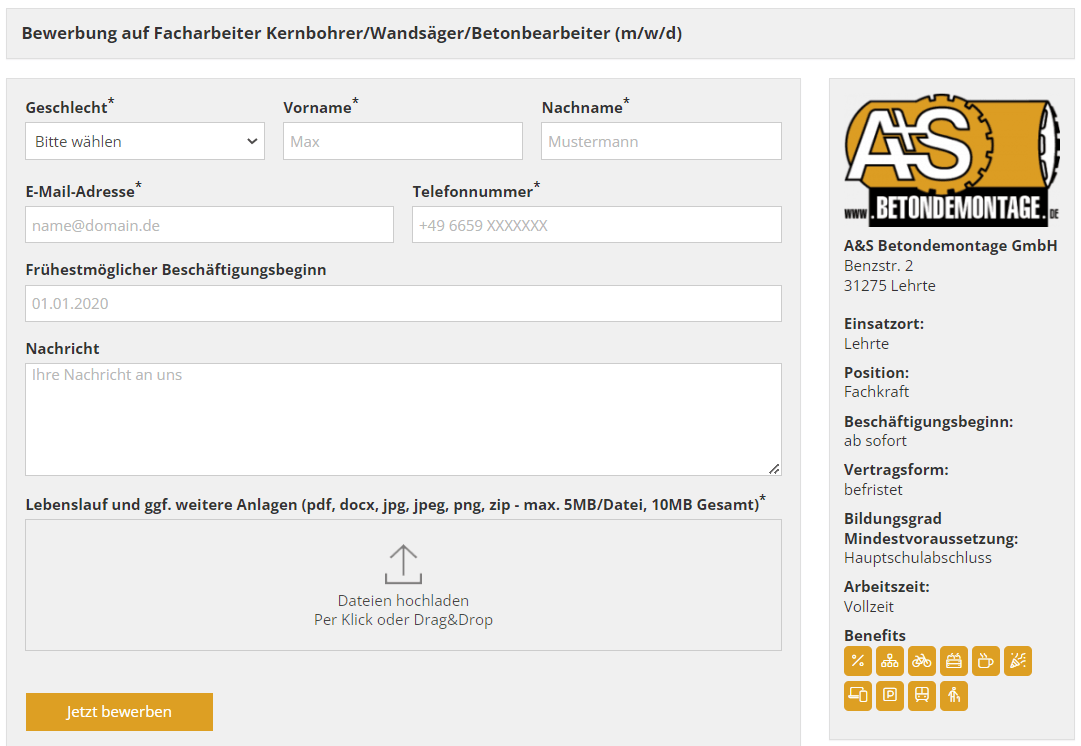Image resolution: width=1081 pixels, height=746 pixels.
Task: Click the organization hierarchy benefit icon
Action: coord(890,661)
